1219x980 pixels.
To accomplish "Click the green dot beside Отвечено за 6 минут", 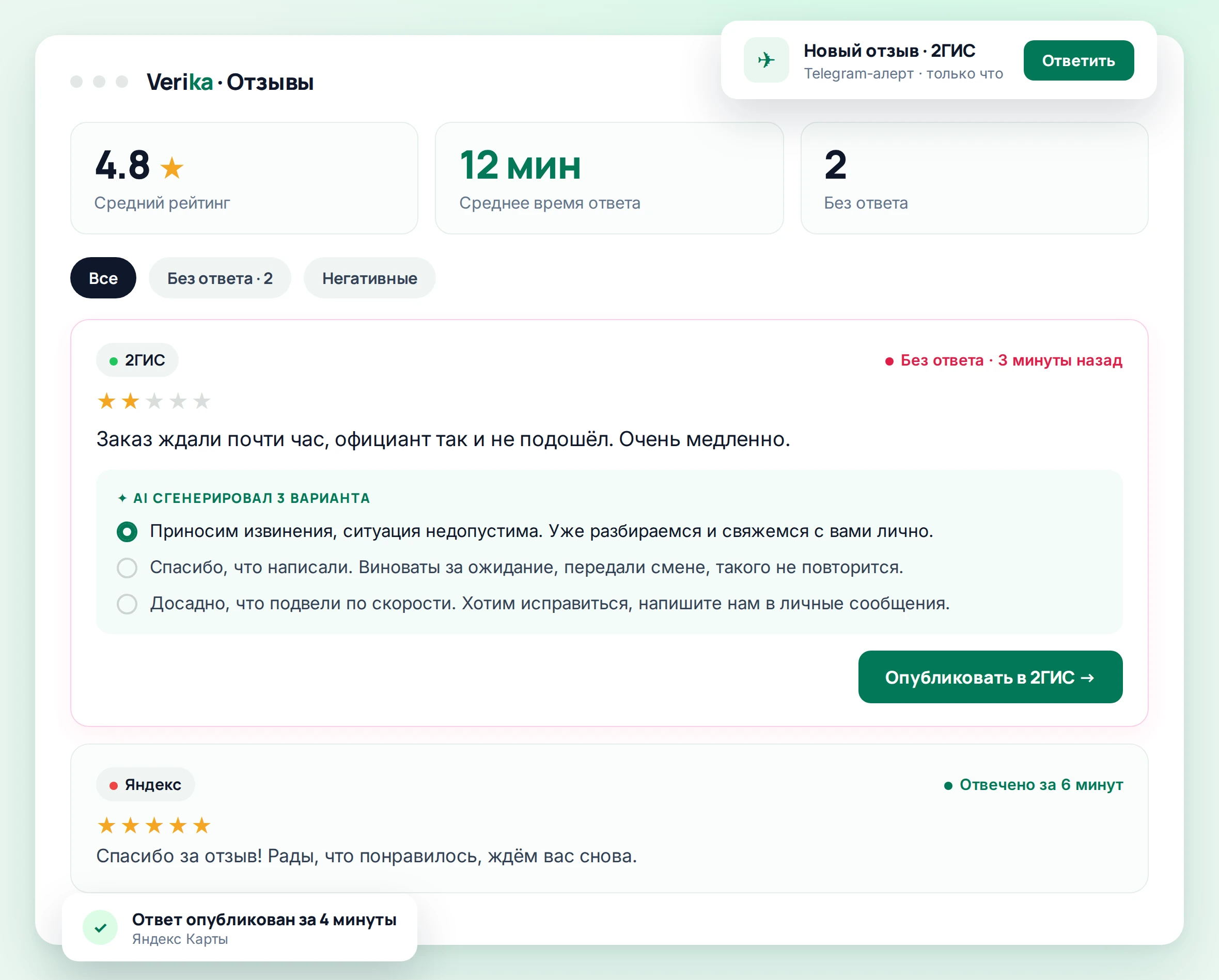I will coord(948,785).
